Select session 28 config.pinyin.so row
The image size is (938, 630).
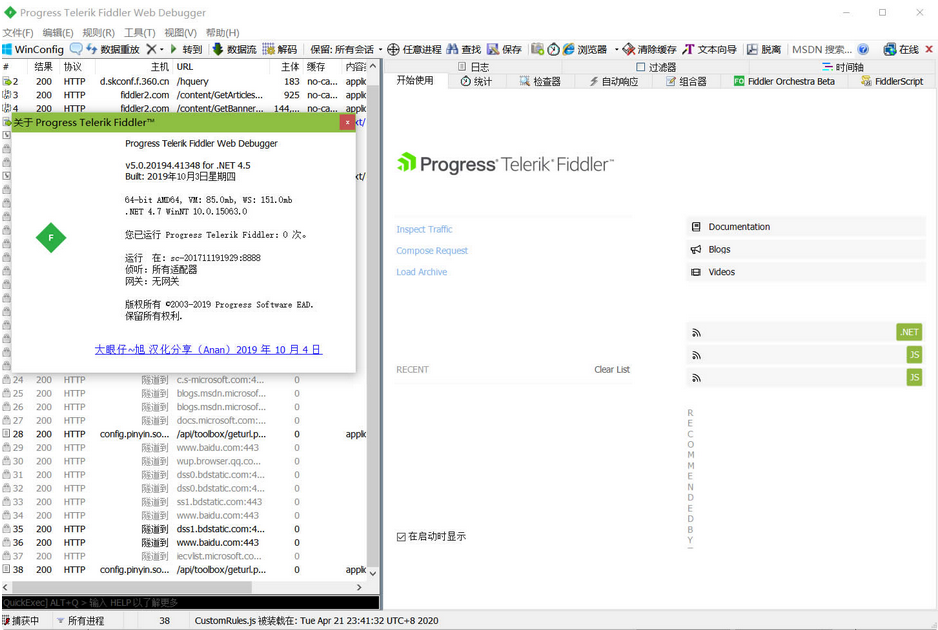tap(184, 434)
